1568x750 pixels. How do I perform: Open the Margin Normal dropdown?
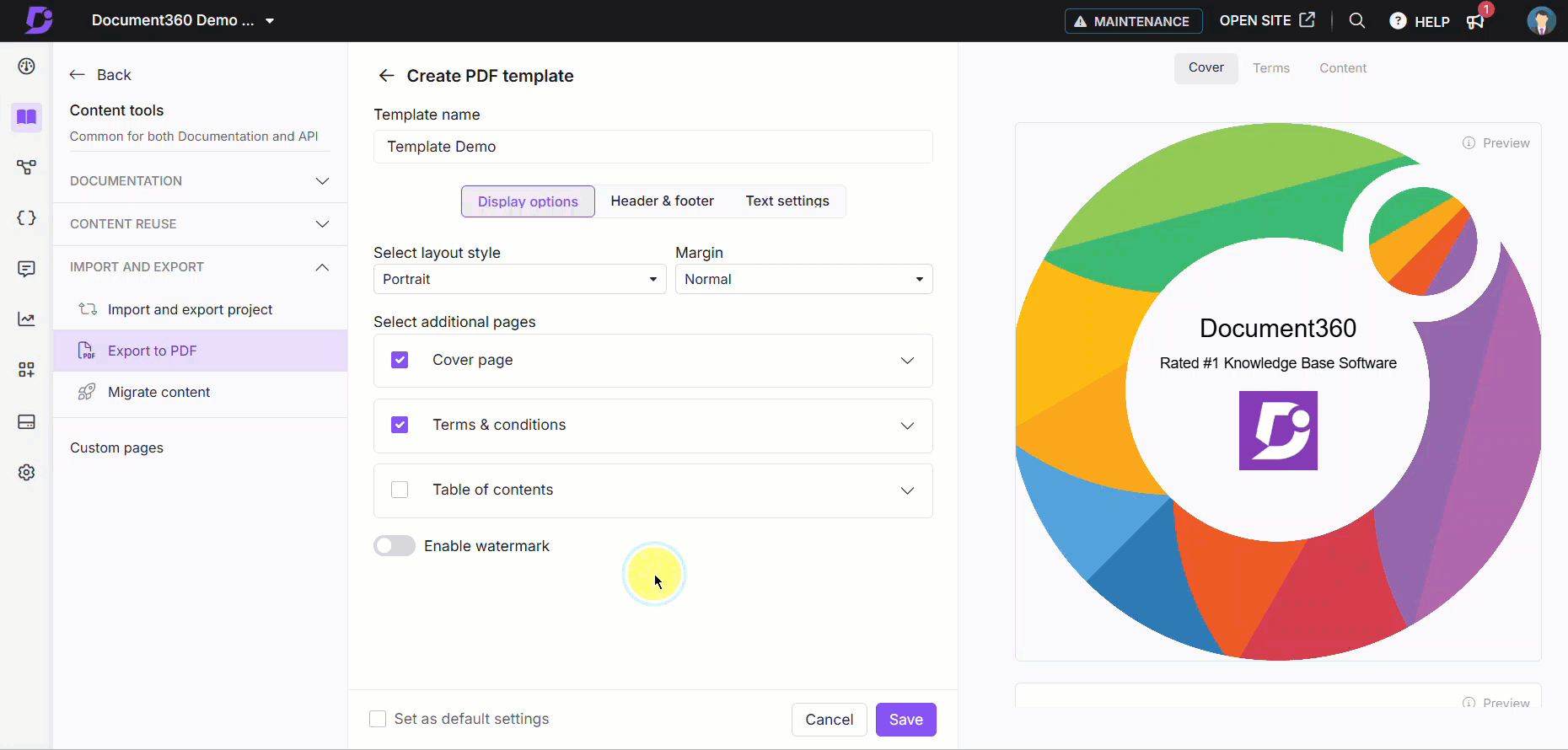804,279
